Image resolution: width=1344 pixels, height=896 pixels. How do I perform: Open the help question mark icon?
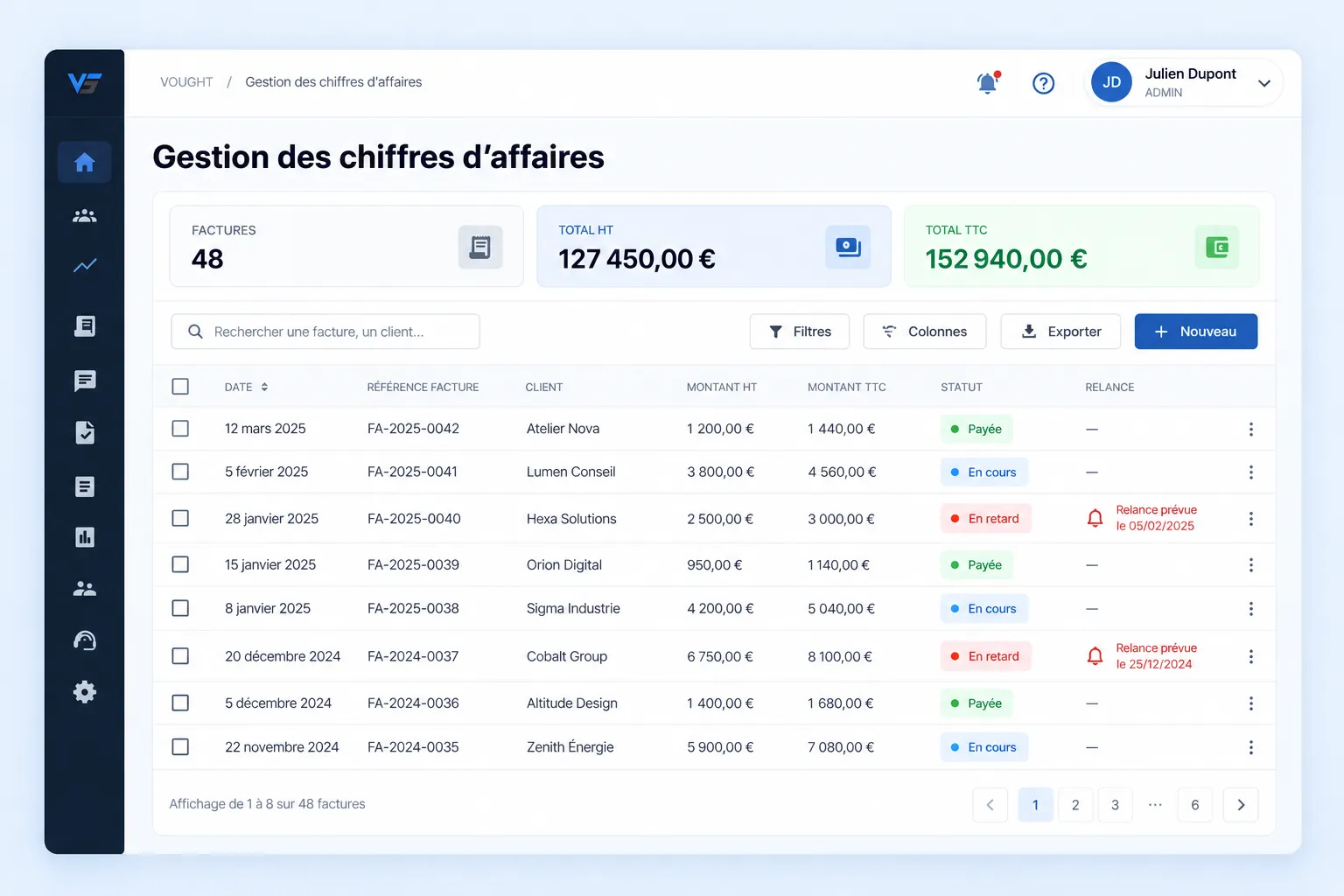(1043, 83)
